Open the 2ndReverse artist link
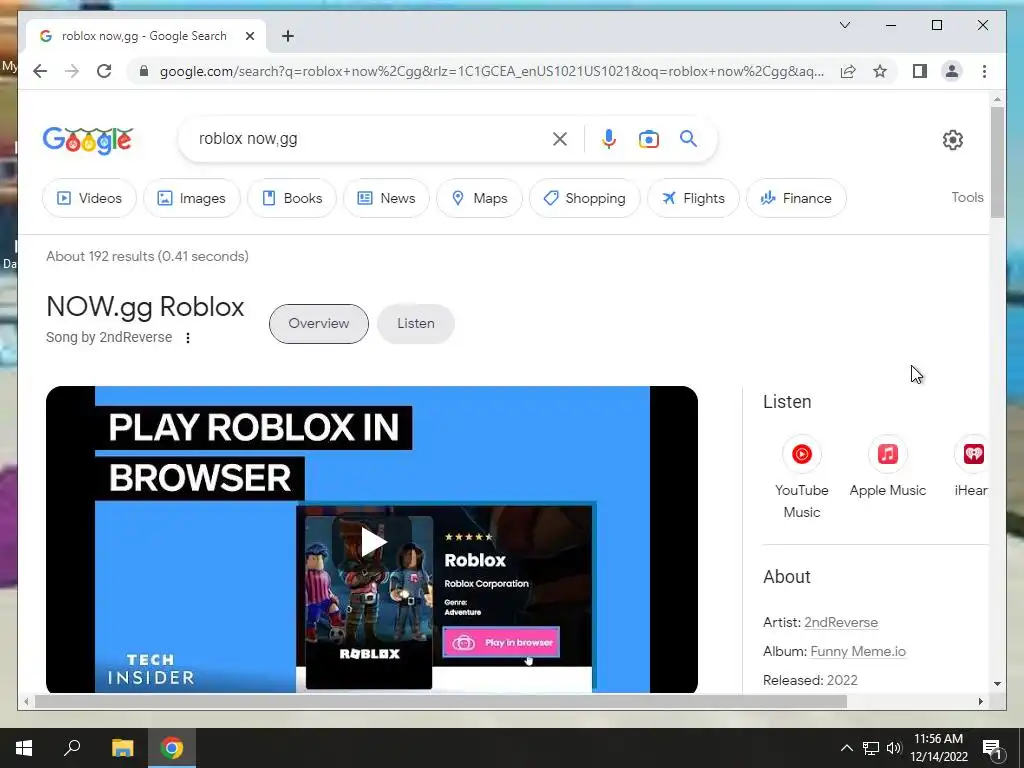The width and height of the screenshot is (1024, 768). (840, 622)
